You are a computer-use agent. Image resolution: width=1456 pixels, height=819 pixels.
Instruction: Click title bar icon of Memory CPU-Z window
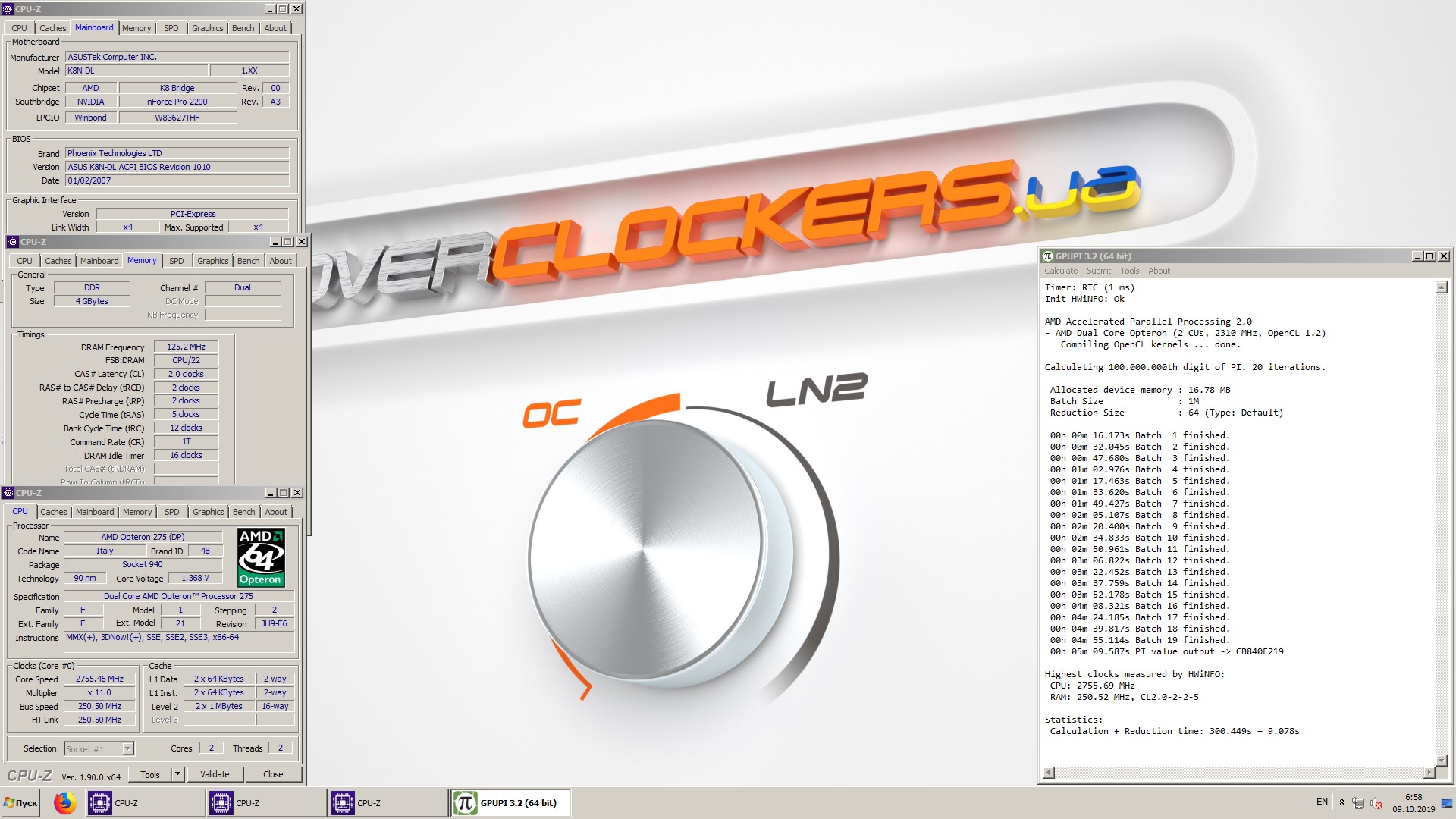pos(13,242)
